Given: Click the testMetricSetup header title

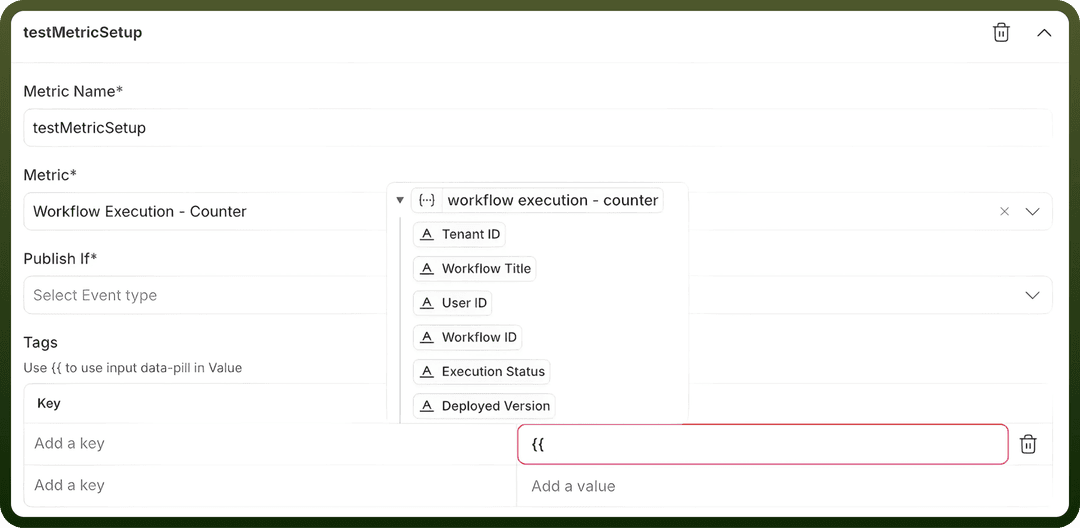Looking at the screenshot, I should pyautogui.click(x=83, y=32).
